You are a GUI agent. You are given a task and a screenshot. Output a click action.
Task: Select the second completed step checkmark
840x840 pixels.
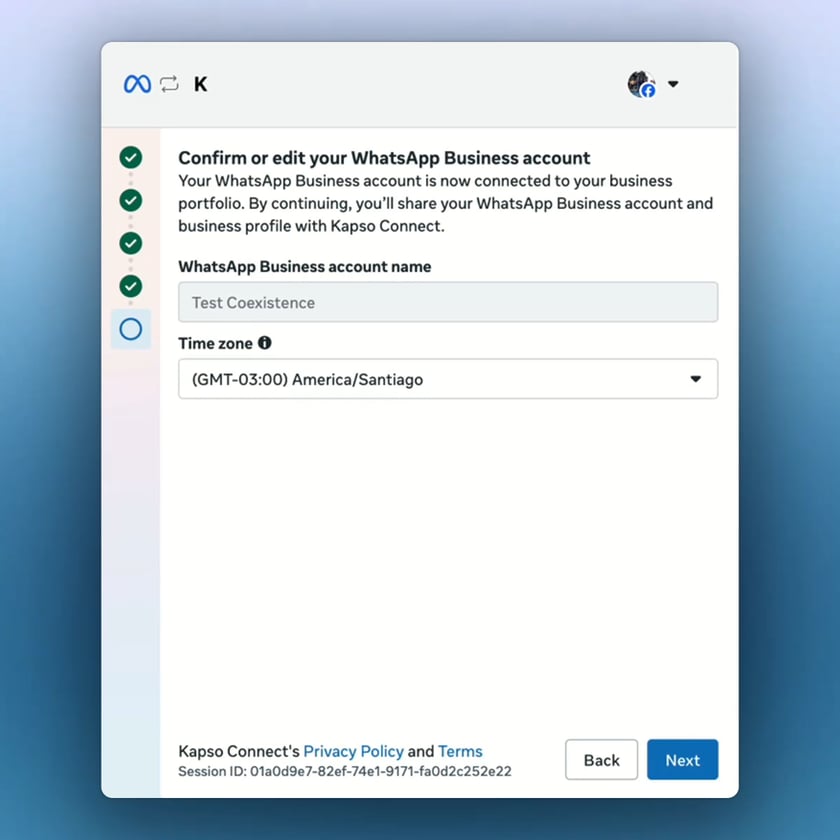click(131, 200)
